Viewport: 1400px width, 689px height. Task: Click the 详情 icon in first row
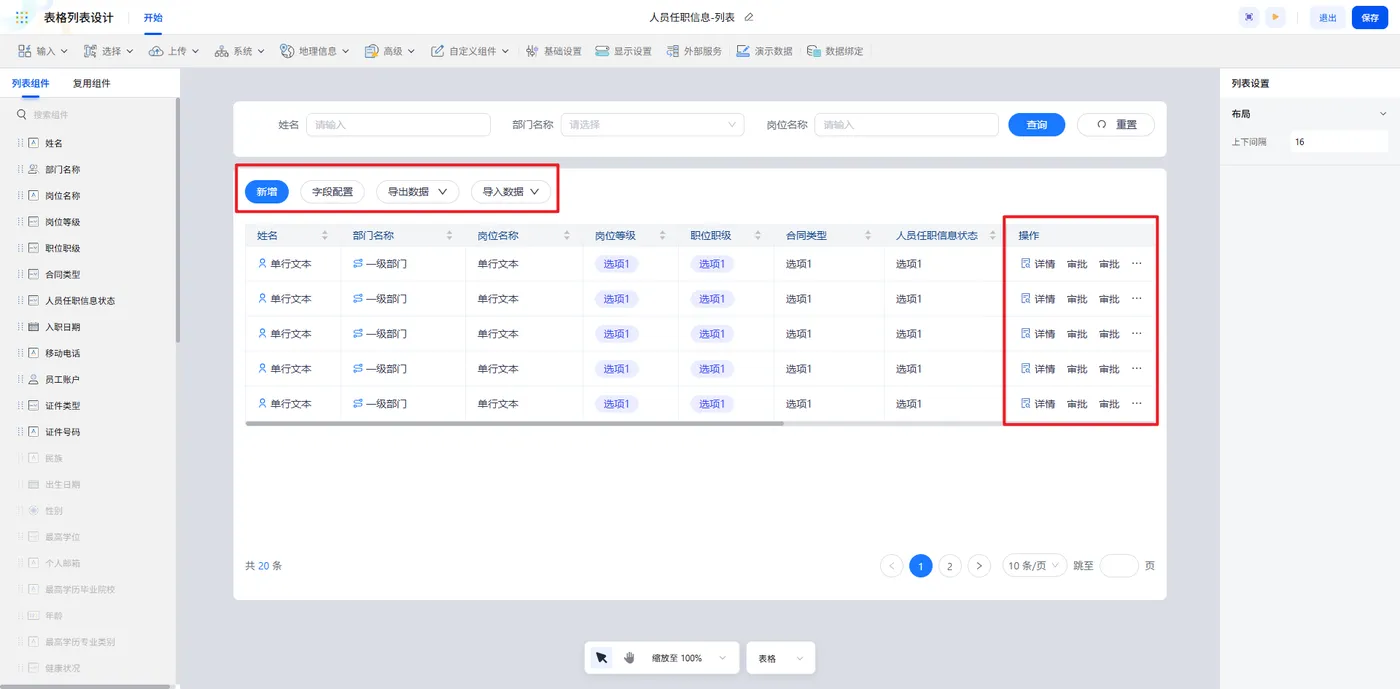pos(1025,264)
